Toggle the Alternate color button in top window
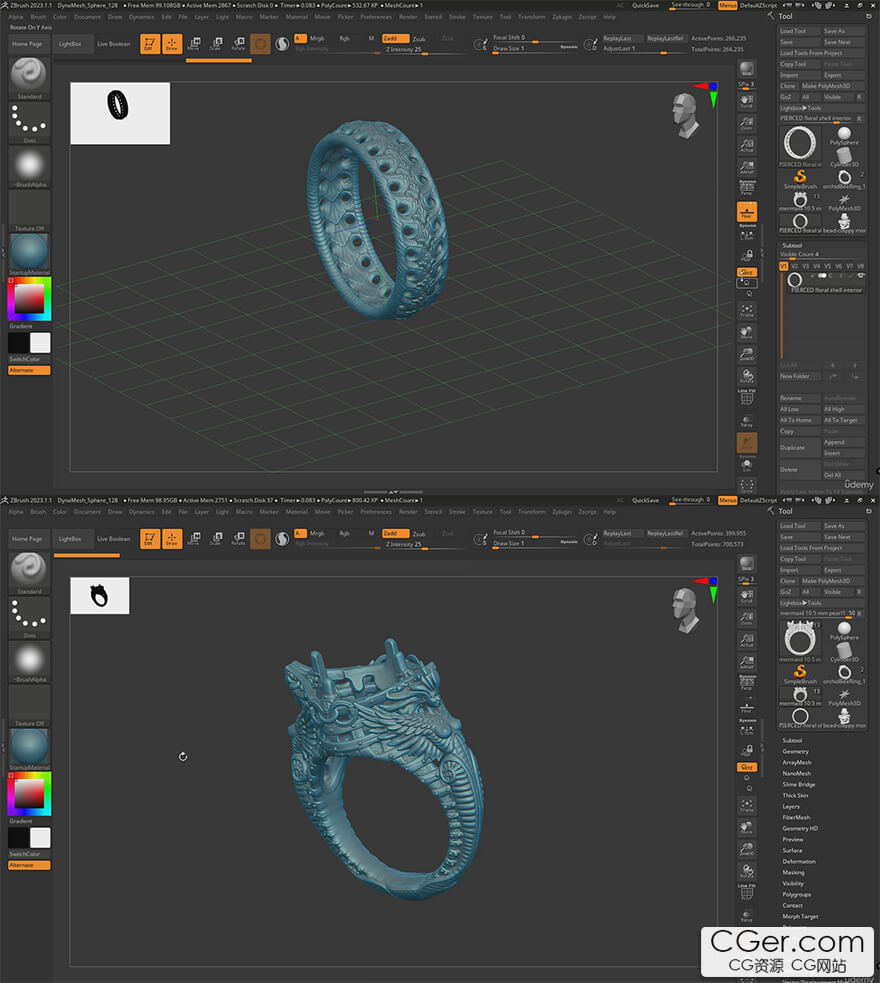The width and height of the screenshot is (880, 983). (x=29, y=371)
